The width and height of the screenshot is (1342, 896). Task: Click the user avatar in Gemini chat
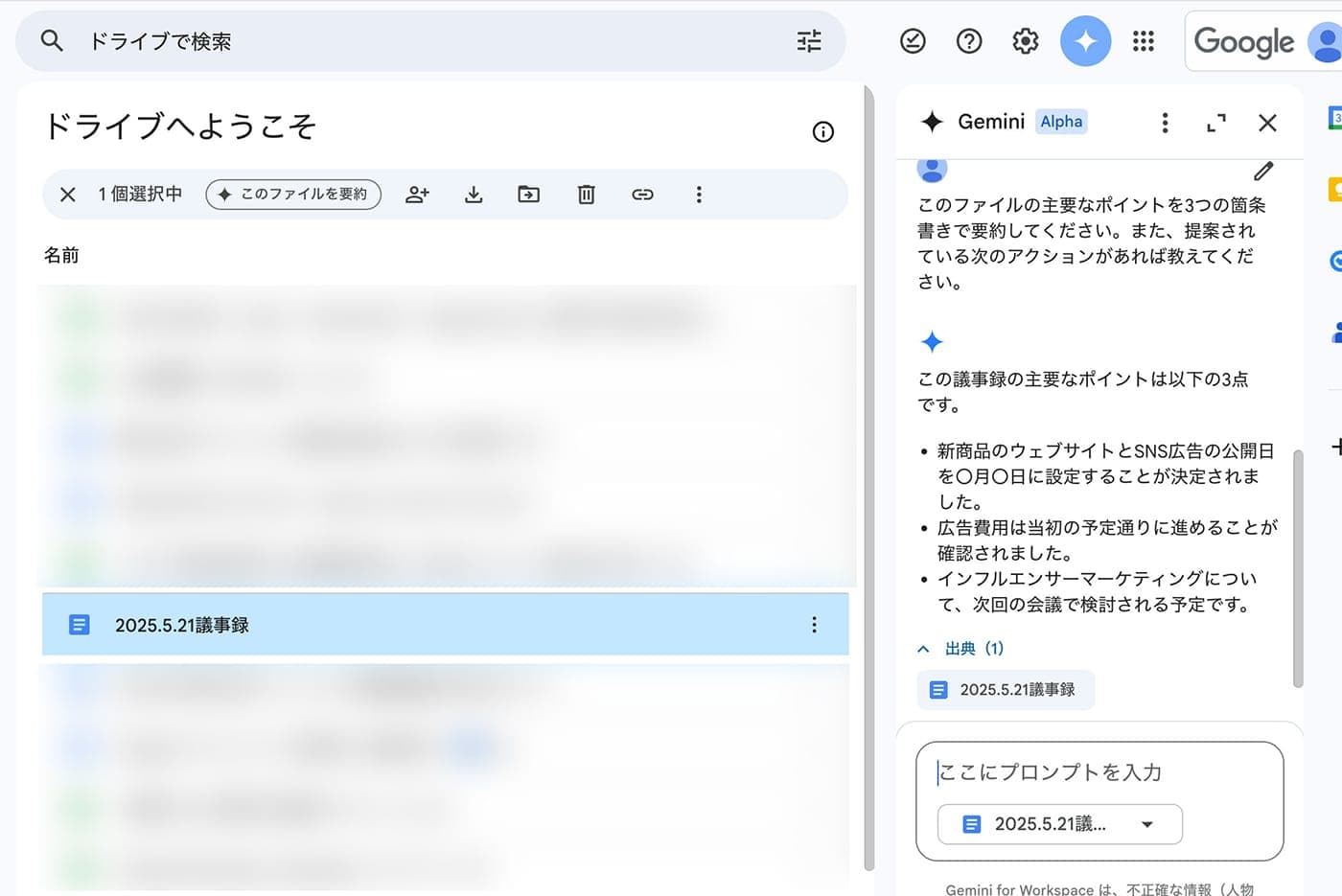[932, 170]
